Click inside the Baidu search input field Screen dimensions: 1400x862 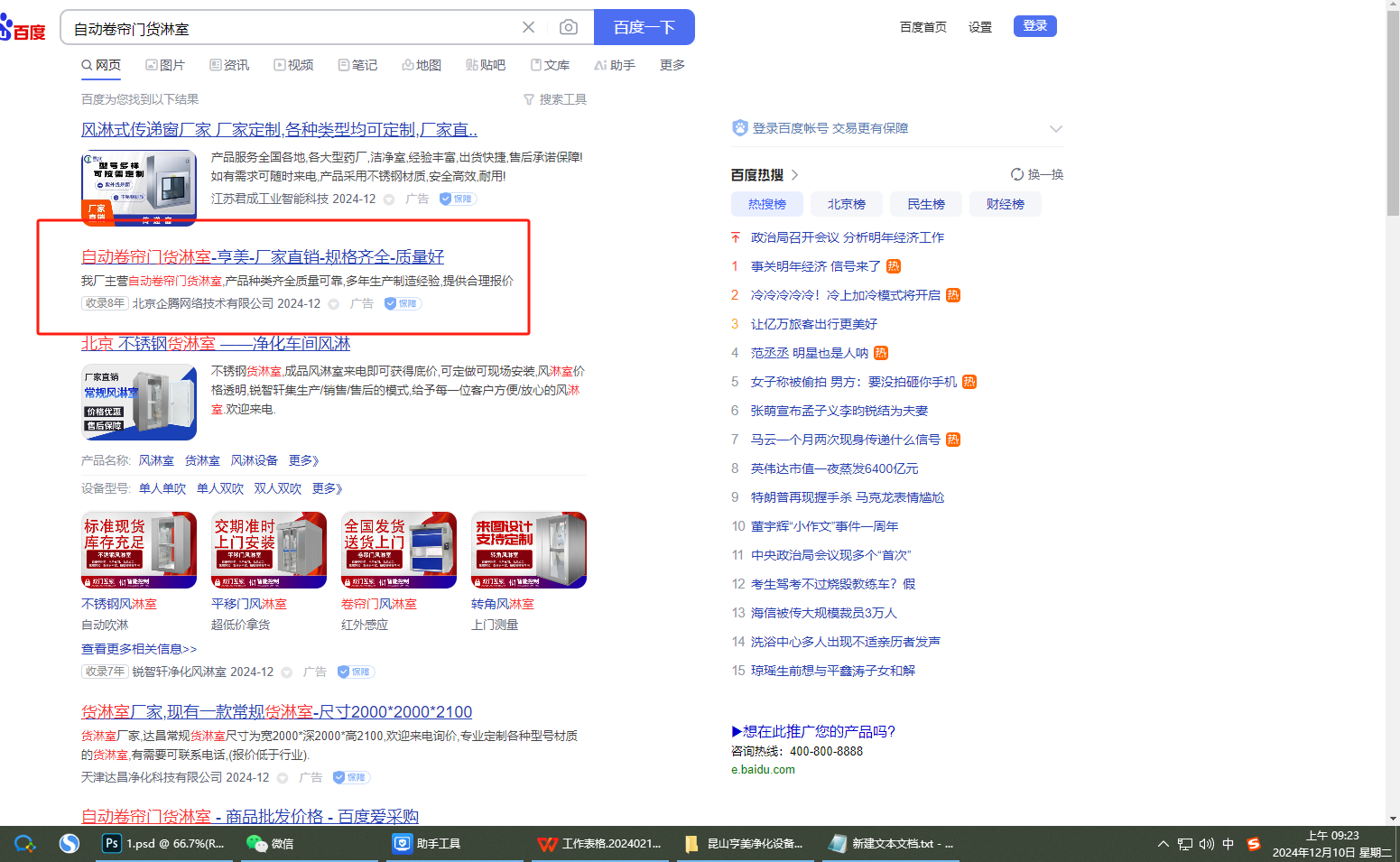coord(289,28)
